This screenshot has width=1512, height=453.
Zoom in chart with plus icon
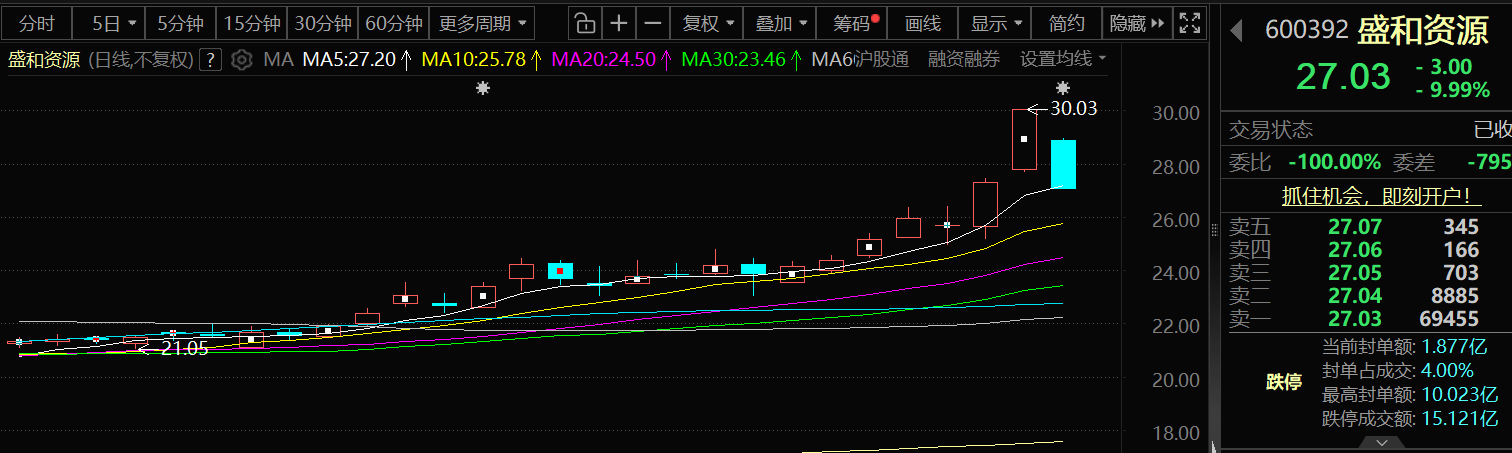(620, 23)
